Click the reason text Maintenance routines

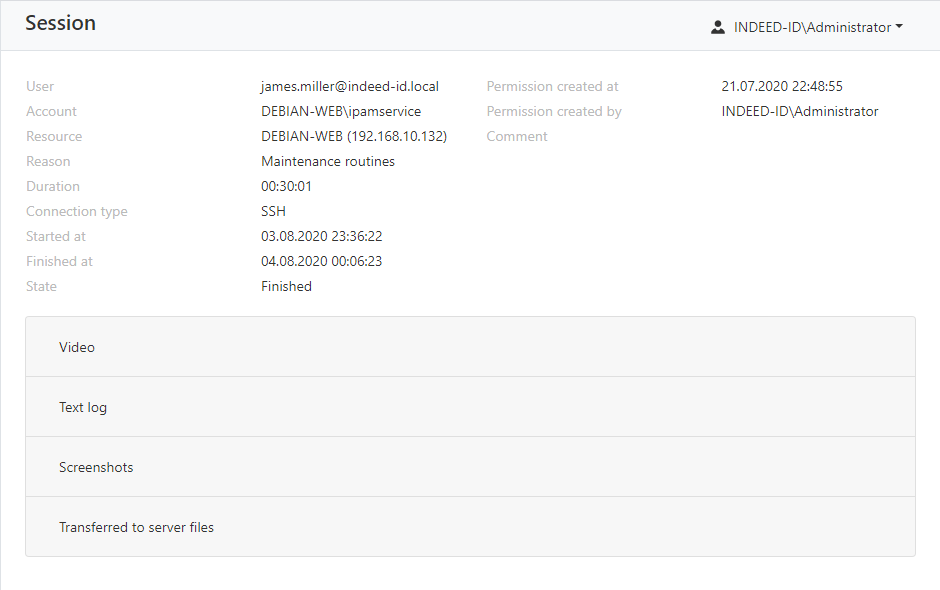click(328, 161)
